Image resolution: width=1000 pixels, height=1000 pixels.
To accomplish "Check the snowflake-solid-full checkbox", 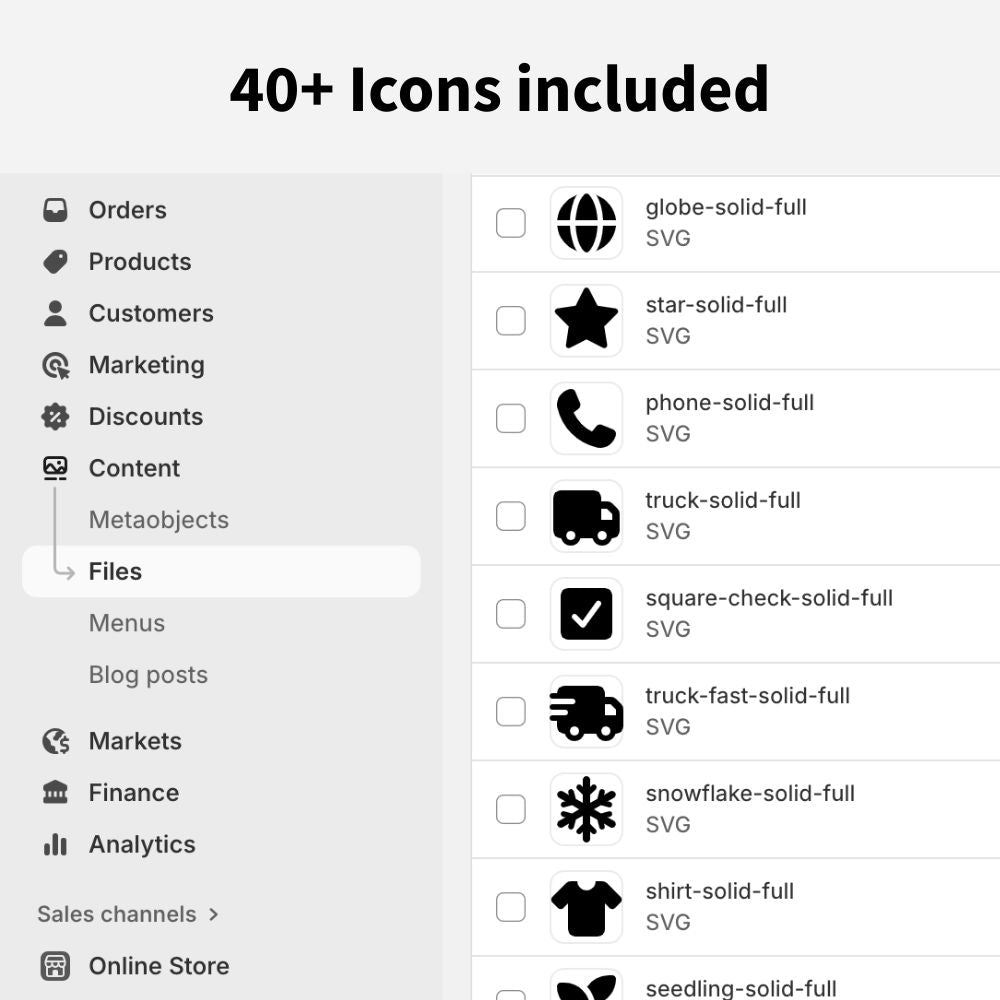I will [x=510, y=809].
